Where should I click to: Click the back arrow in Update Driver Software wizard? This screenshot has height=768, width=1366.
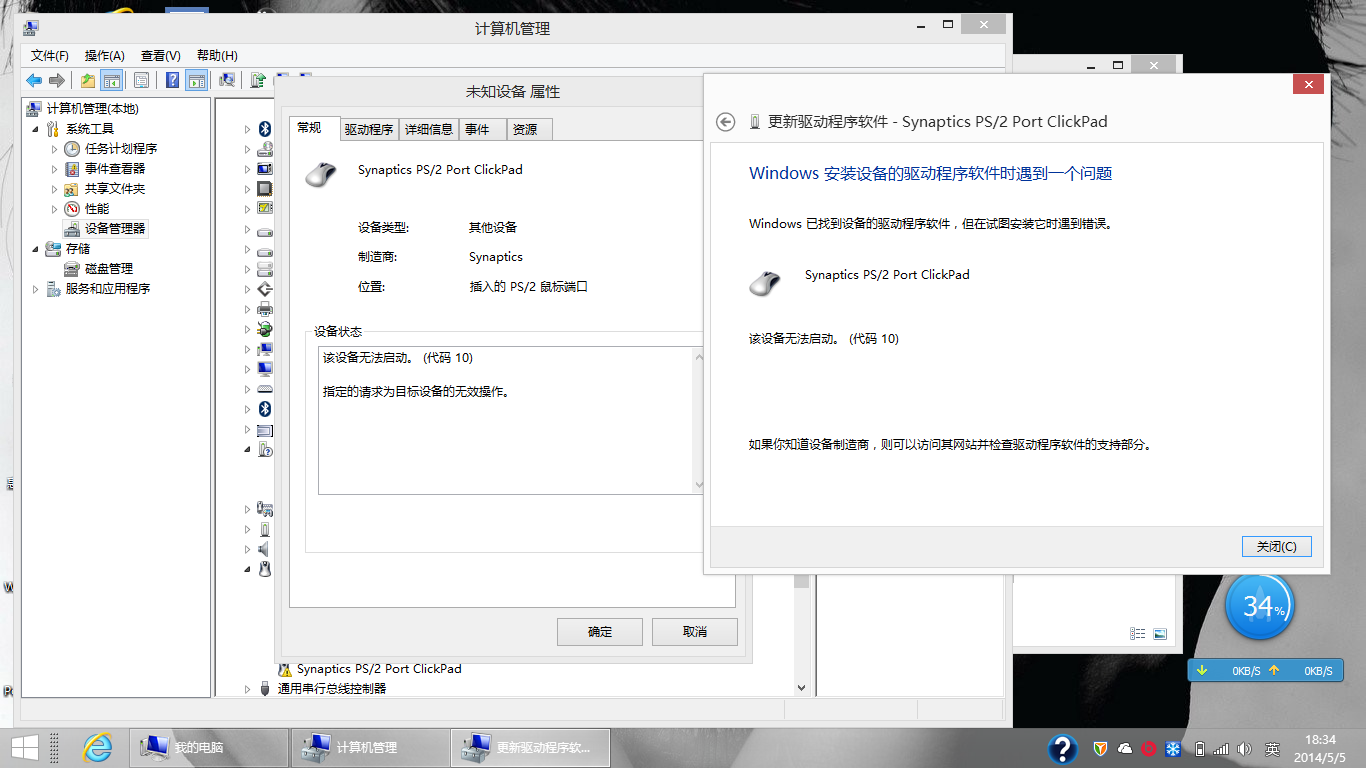726,122
